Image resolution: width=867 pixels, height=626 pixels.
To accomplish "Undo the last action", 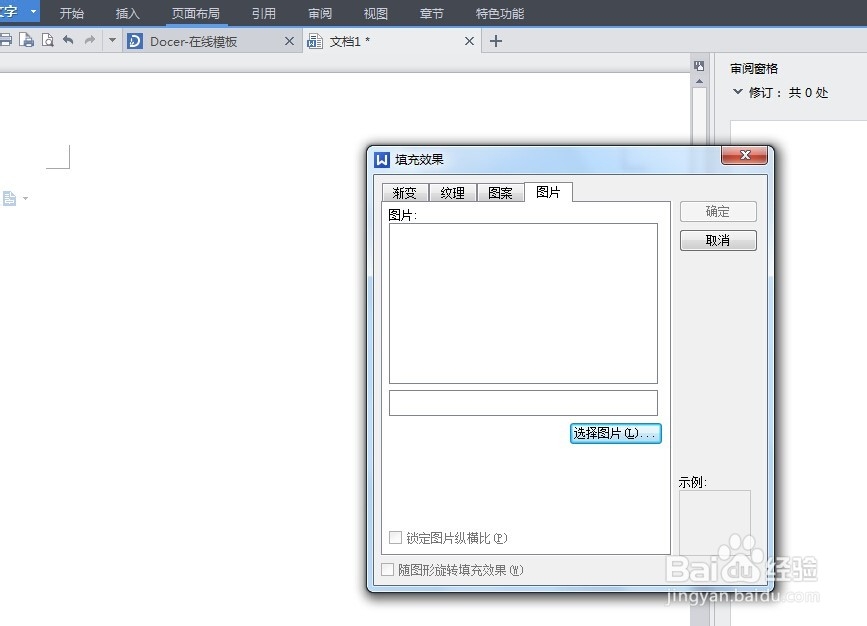I will click(x=68, y=40).
